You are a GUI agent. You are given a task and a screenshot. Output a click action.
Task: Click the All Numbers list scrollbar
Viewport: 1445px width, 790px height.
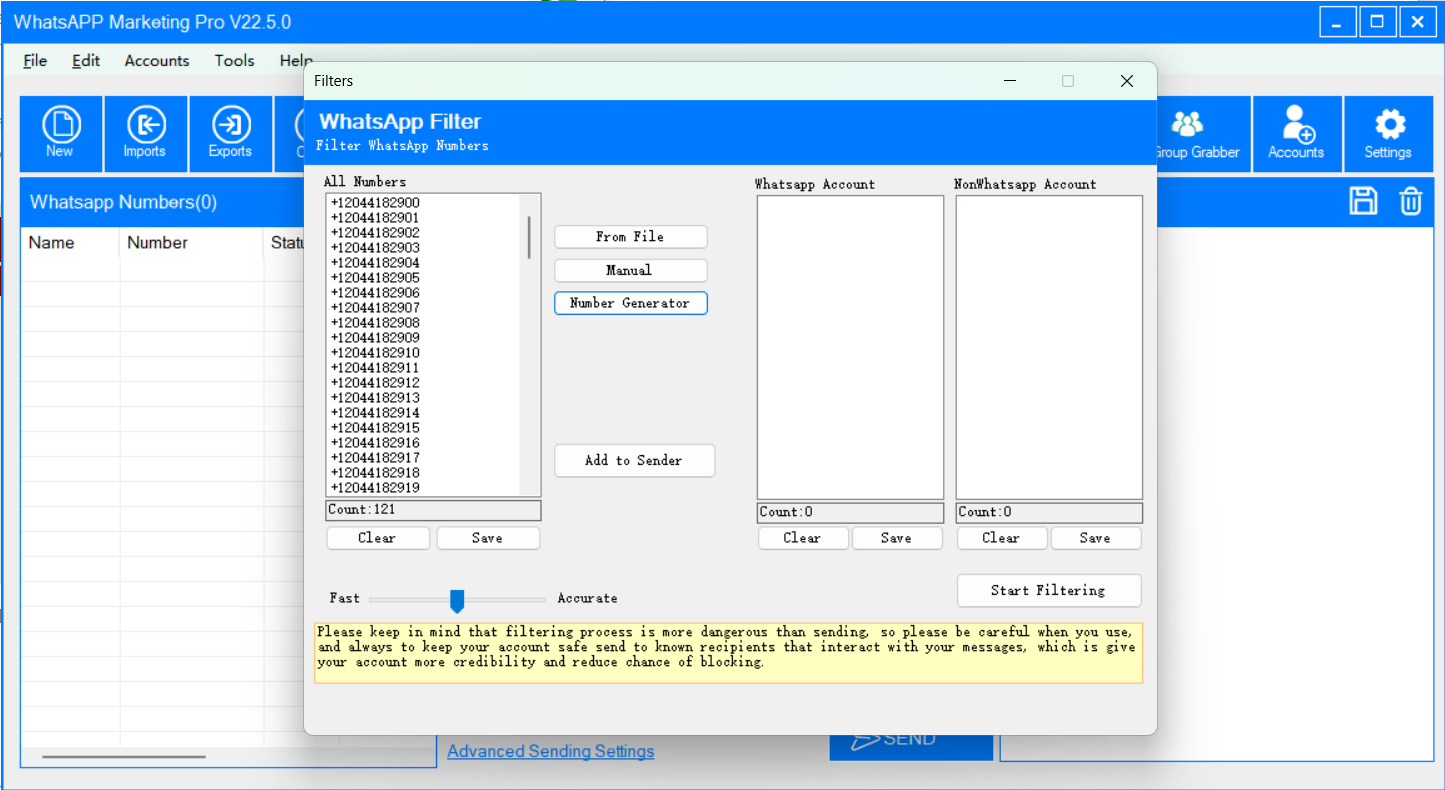(x=529, y=238)
